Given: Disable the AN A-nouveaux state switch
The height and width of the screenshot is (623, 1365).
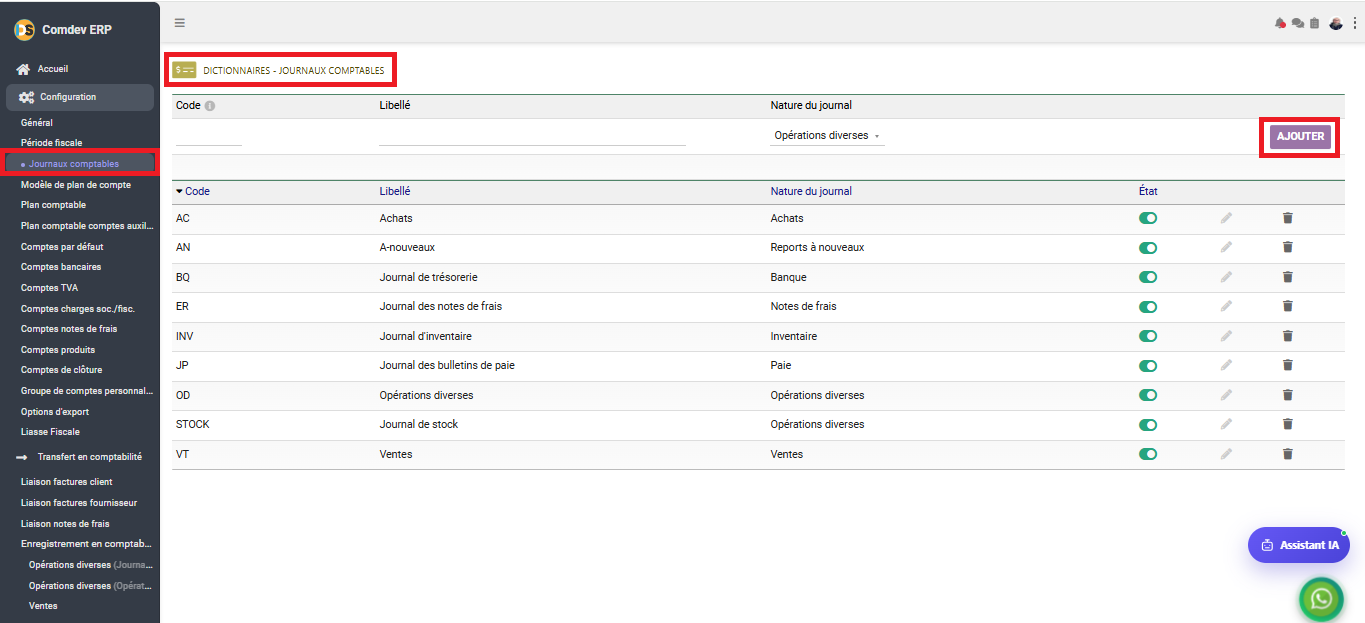Looking at the screenshot, I should (x=1148, y=248).
